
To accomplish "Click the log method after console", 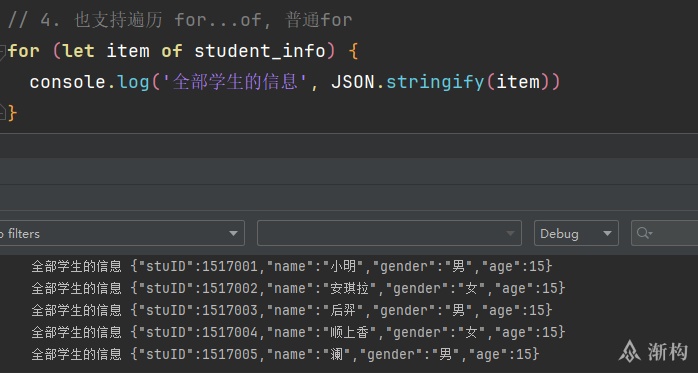I will [133, 82].
